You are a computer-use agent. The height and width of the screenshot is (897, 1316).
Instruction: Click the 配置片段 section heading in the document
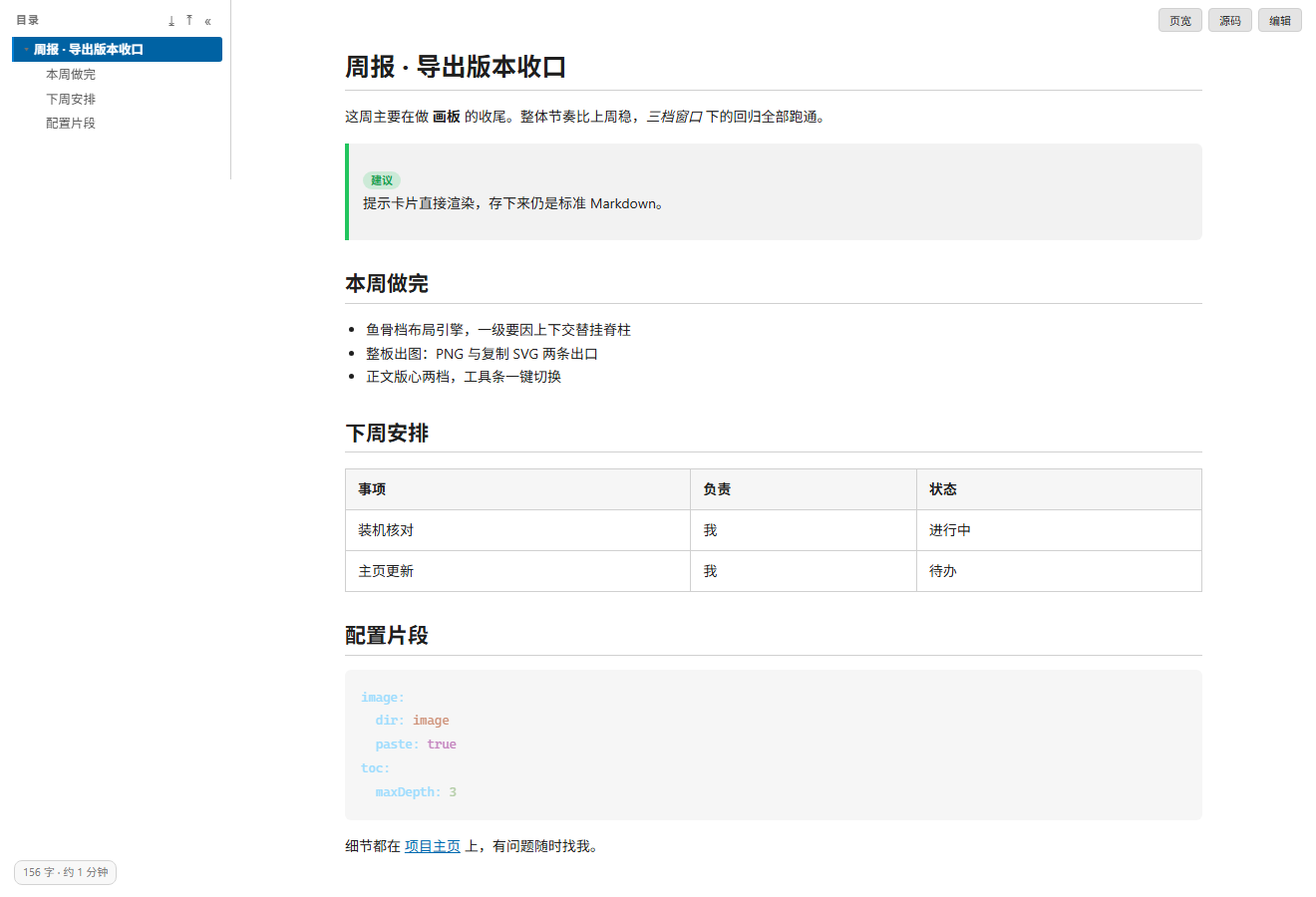[387, 636]
